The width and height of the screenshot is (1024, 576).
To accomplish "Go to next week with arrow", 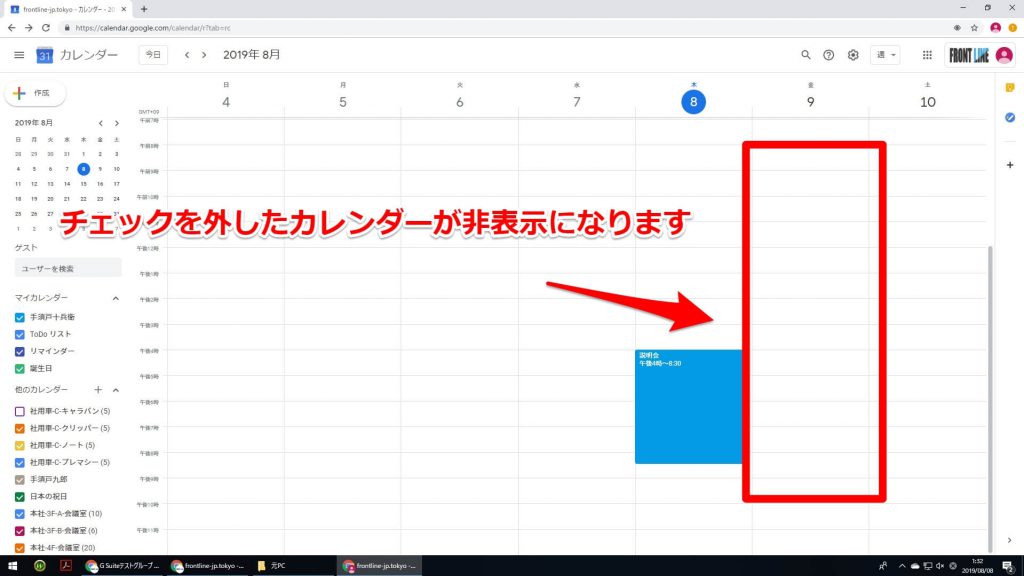I will pyautogui.click(x=204, y=55).
